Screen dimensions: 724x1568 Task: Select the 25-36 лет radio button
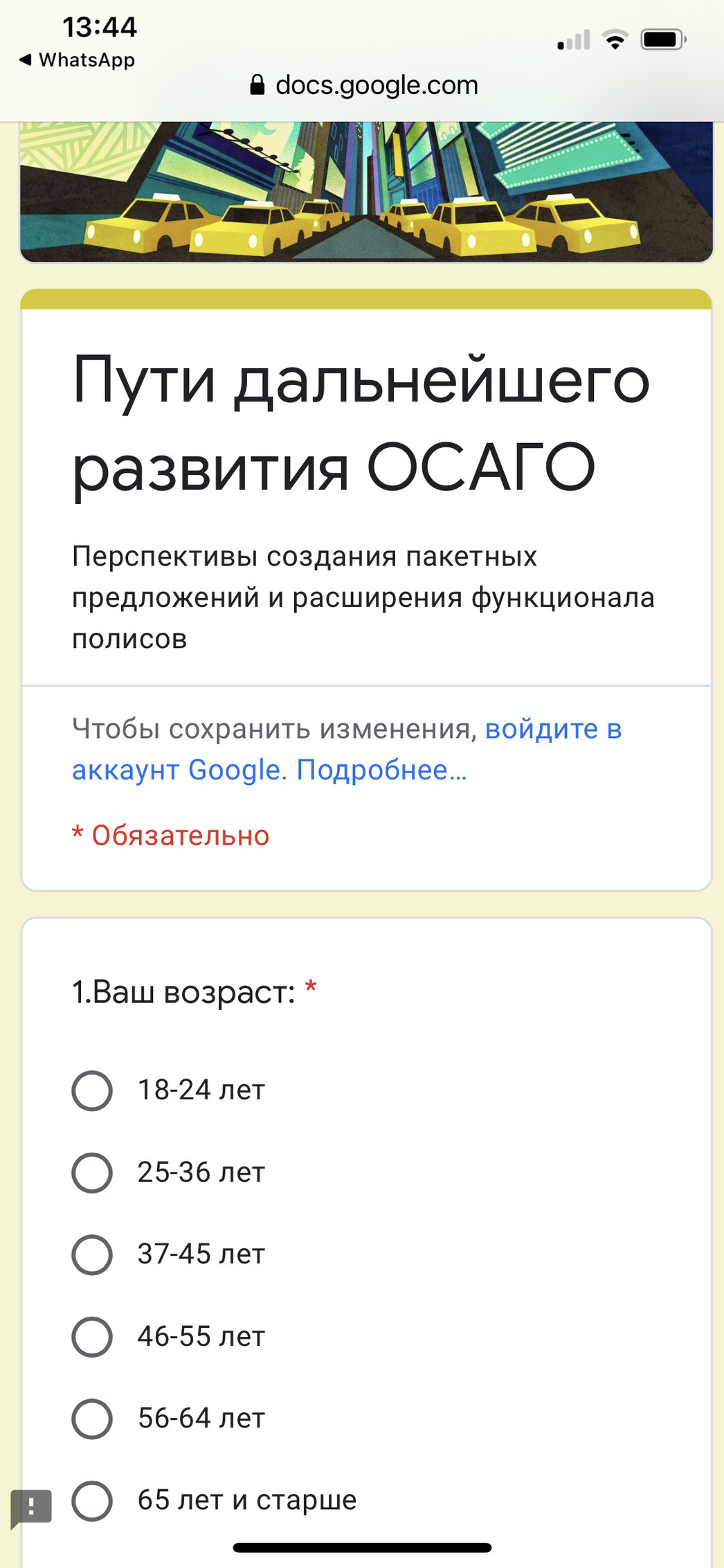point(92,1173)
